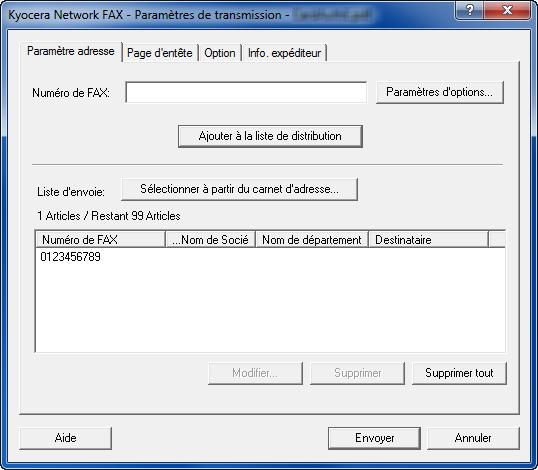Image resolution: width=538 pixels, height=470 pixels.
Task: Send the fax with Envoyer
Action: click(x=374, y=438)
